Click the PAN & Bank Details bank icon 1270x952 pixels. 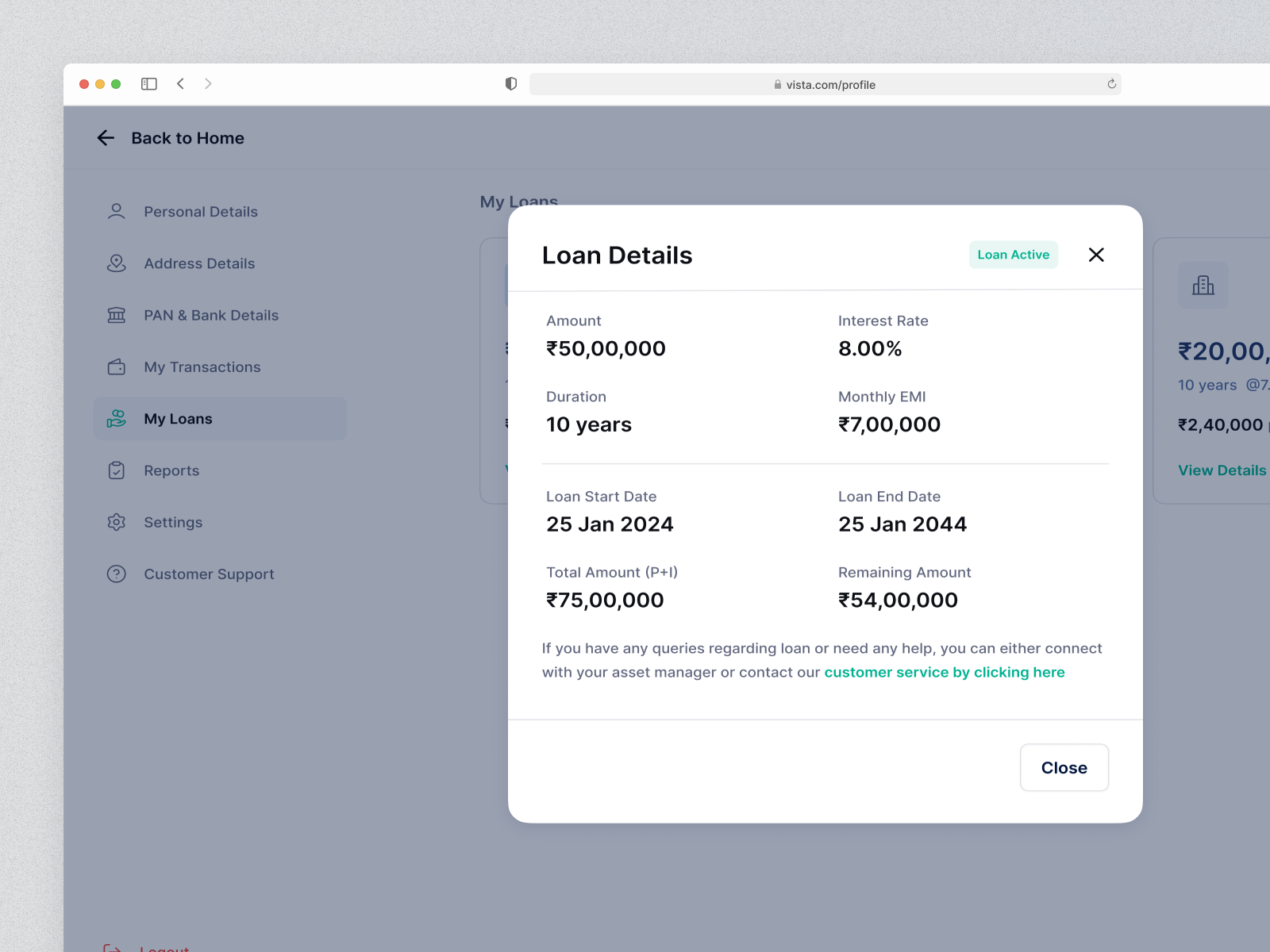click(117, 315)
